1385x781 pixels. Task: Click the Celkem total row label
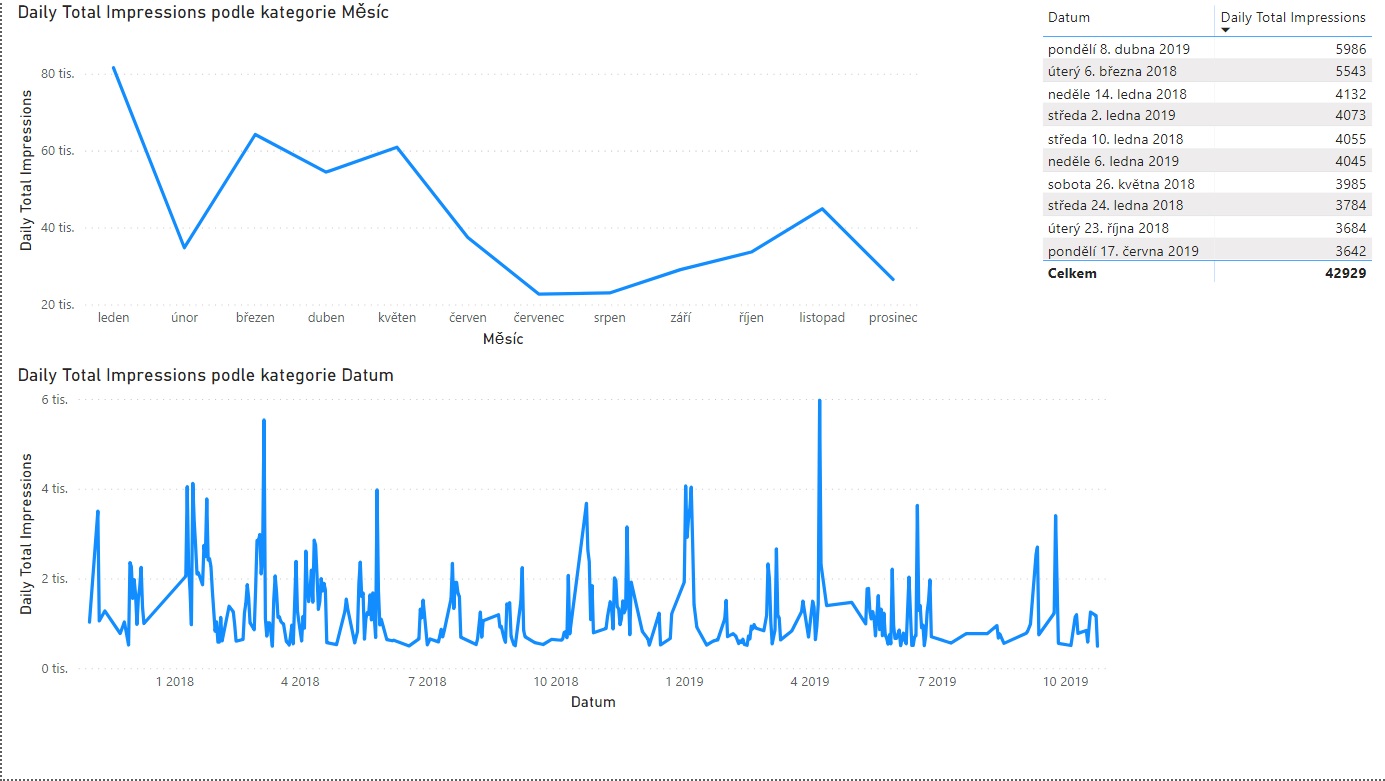click(1072, 273)
